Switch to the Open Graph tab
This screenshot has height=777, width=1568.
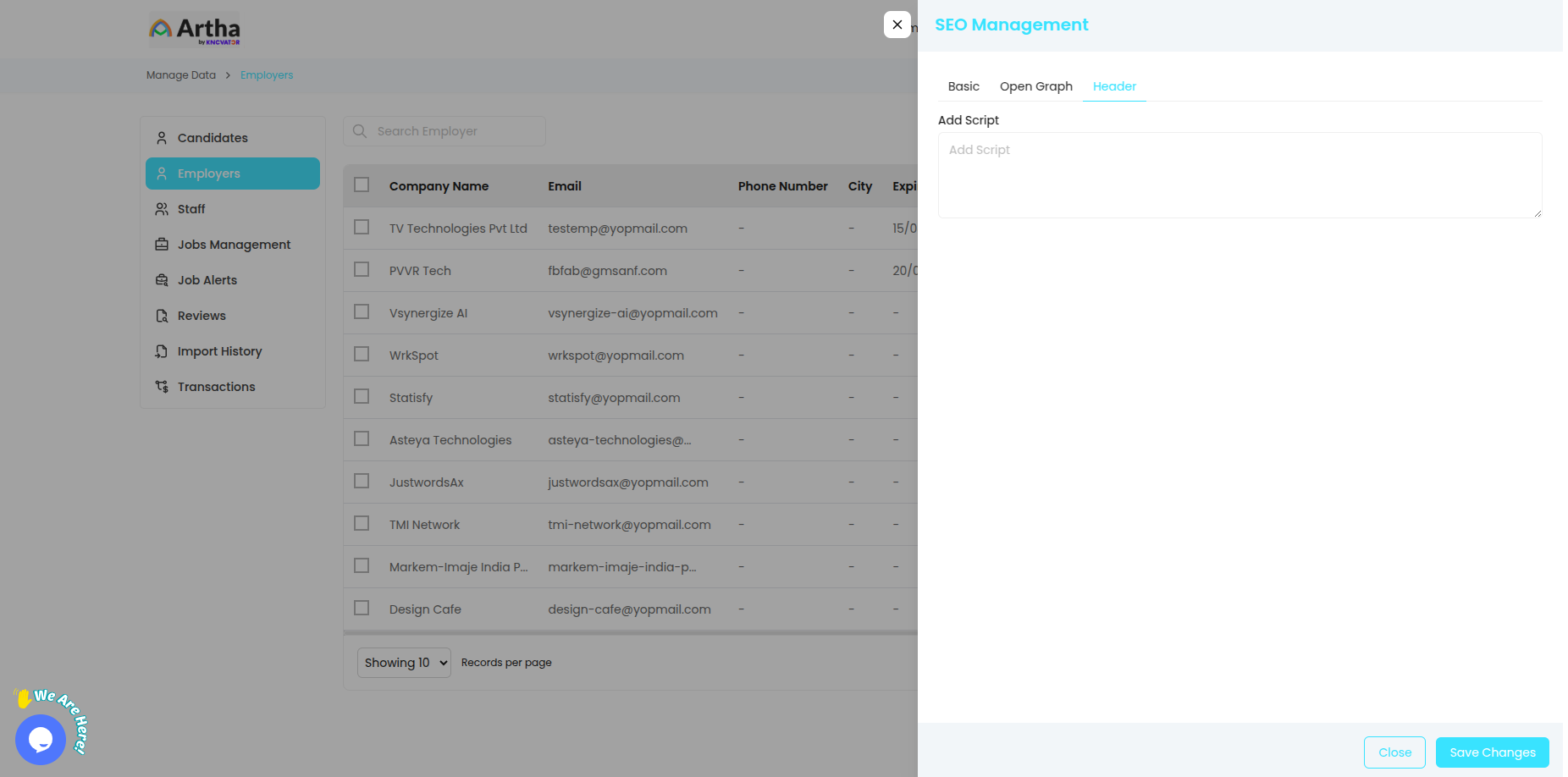click(x=1035, y=86)
